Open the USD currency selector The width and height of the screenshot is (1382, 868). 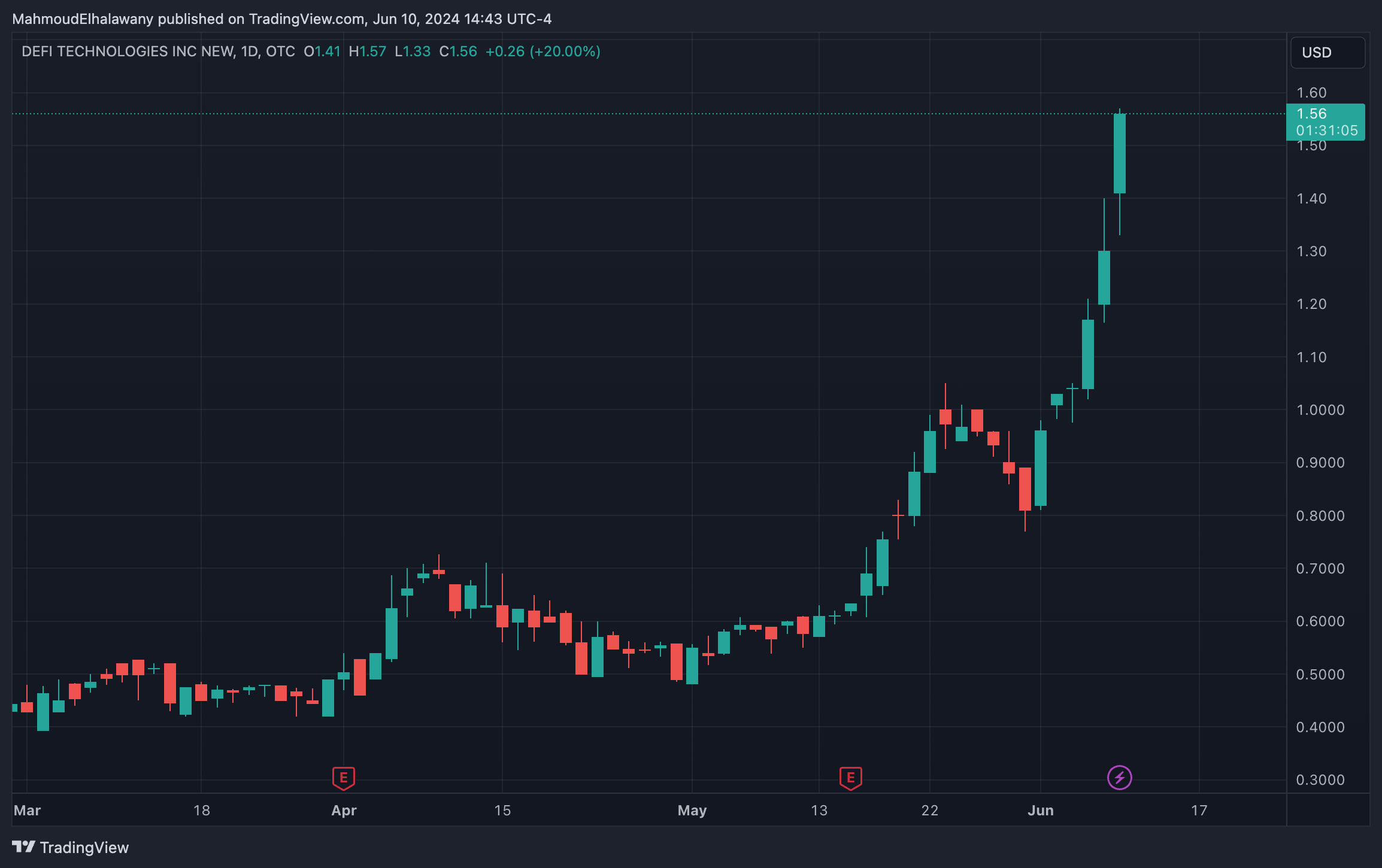(1328, 53)
